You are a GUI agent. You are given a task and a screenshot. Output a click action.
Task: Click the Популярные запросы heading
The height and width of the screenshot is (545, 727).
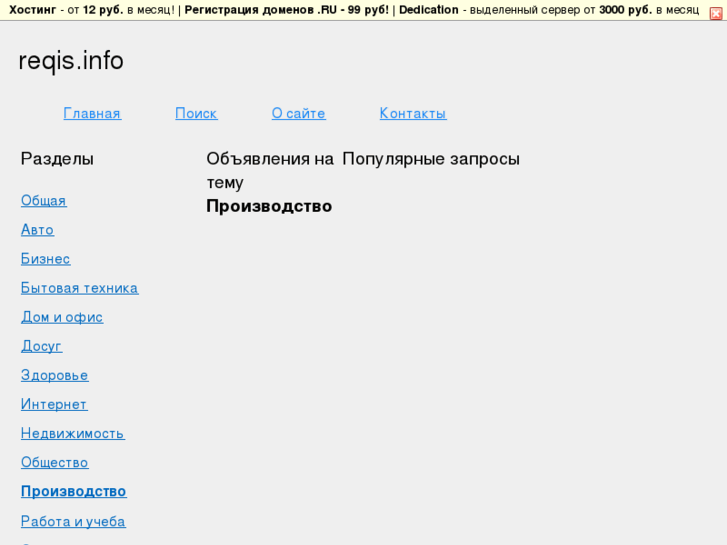coord(431,159)
